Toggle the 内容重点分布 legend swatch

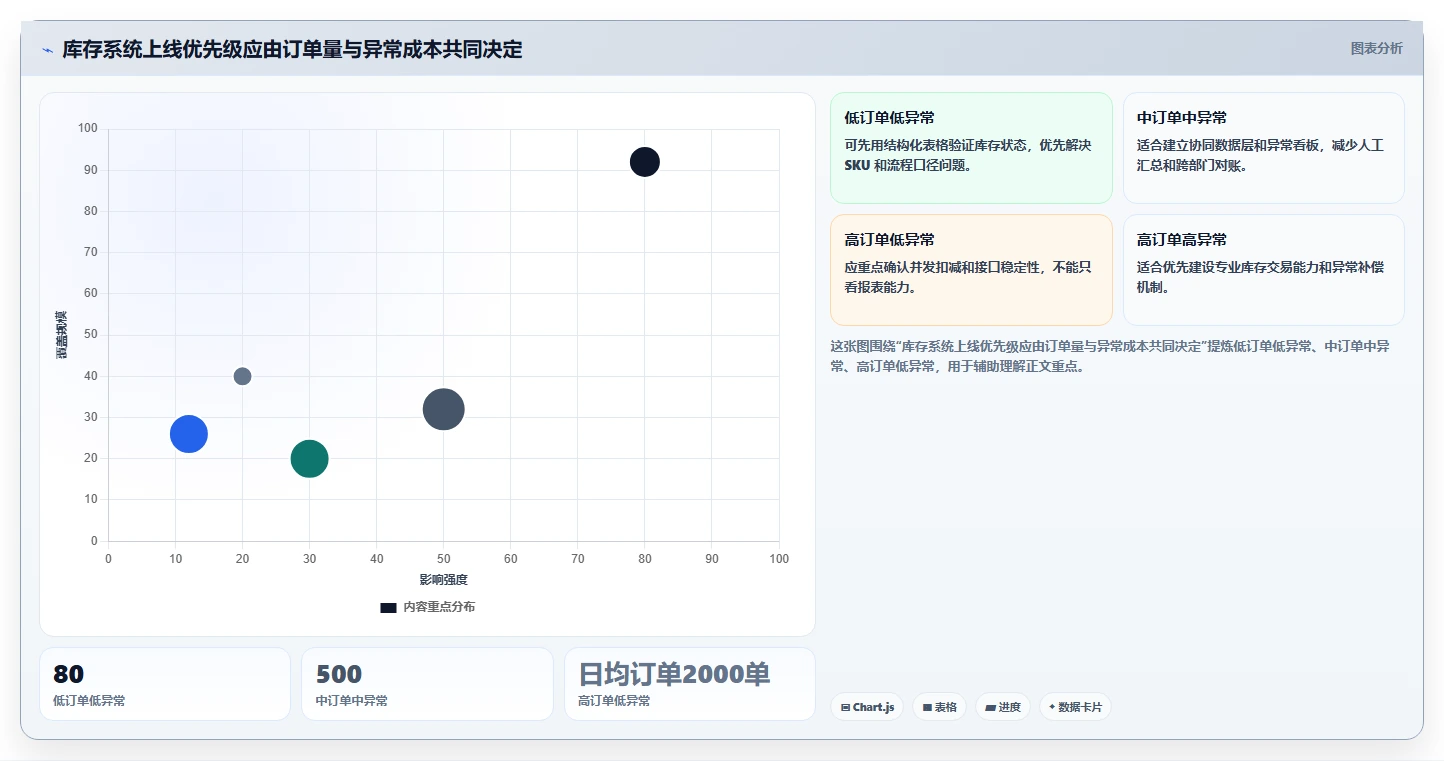[x=388, y=607]
